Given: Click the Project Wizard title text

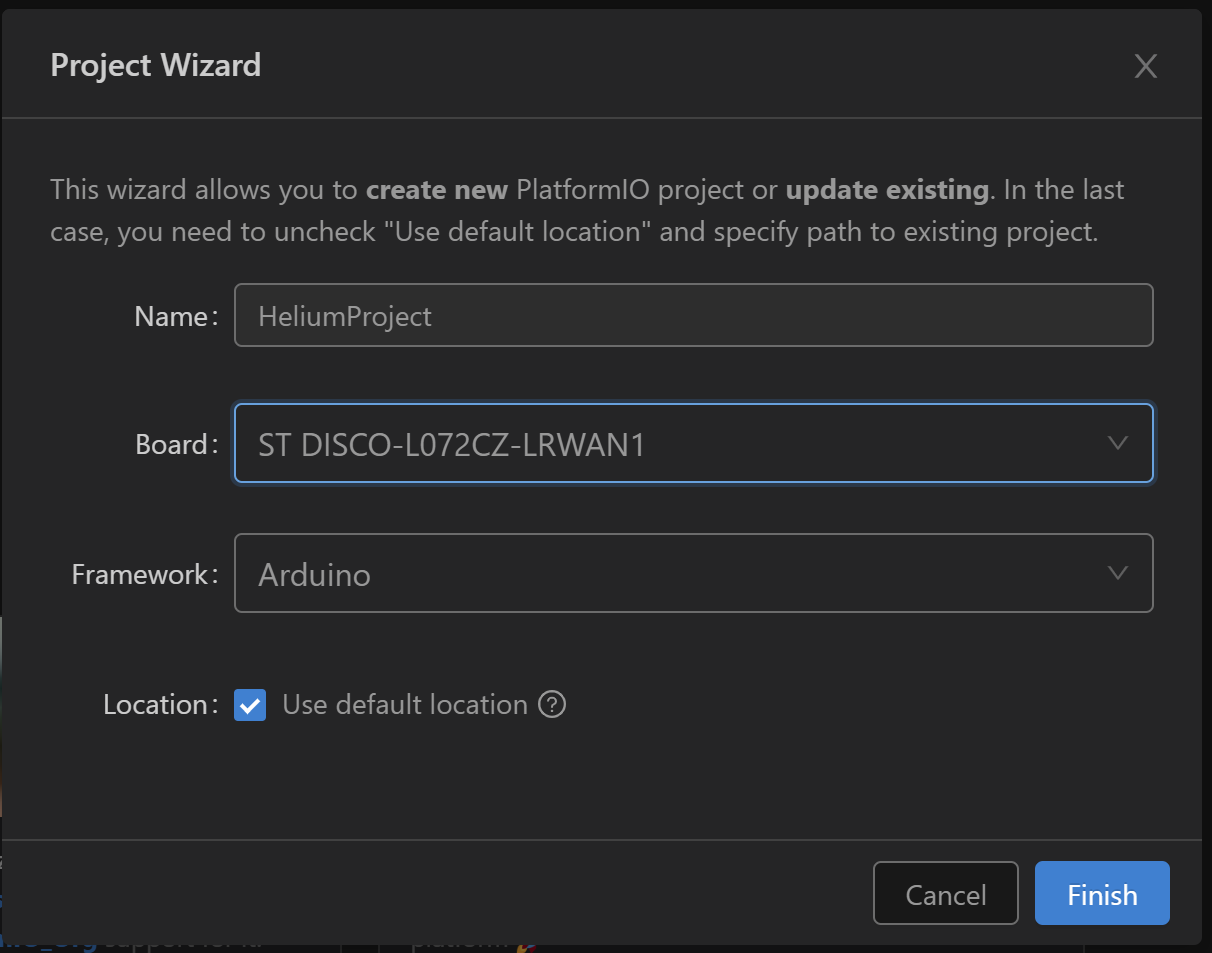Looking at the screenshot, I should click(156, 66).
